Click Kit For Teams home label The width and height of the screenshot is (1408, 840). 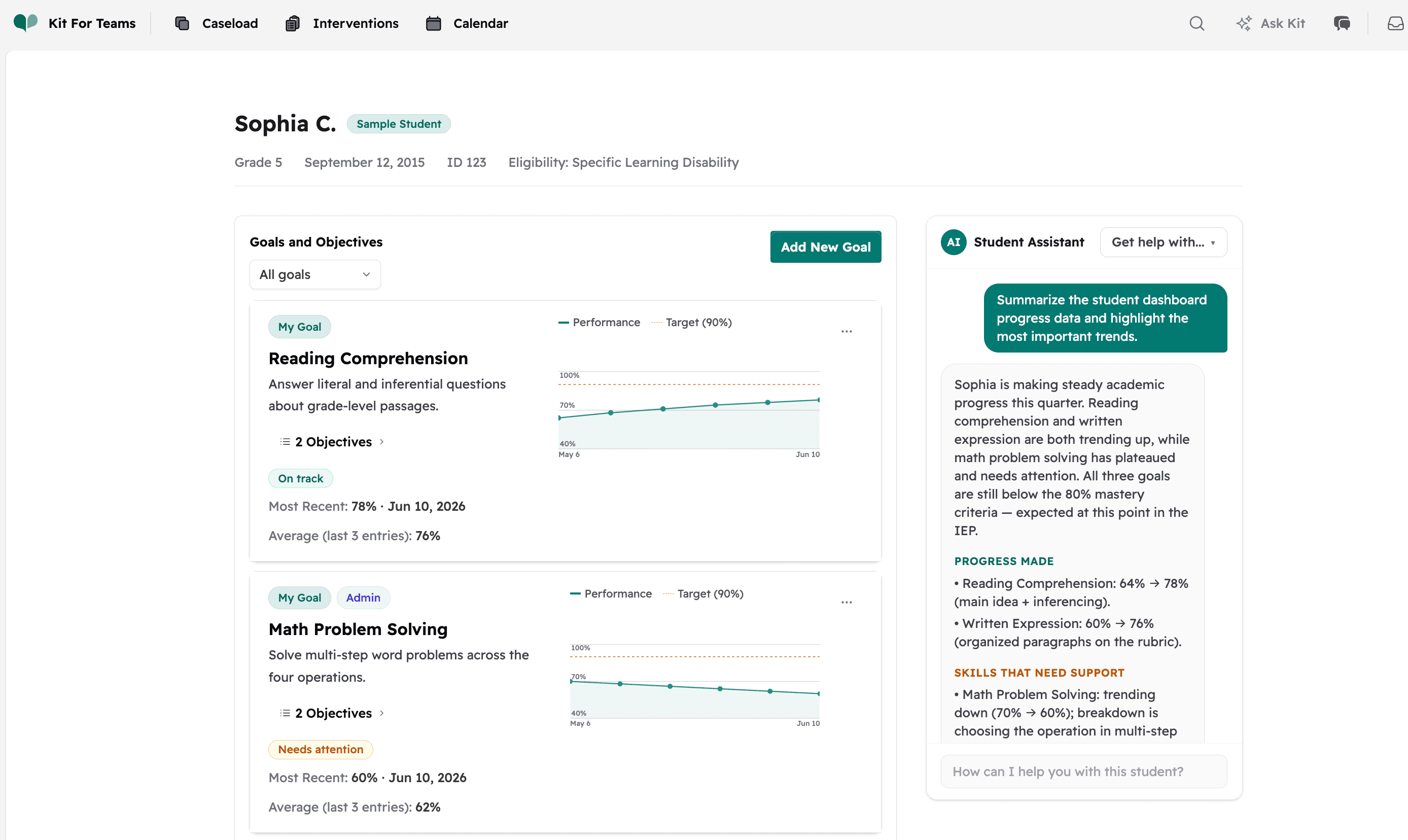point(92,23)
